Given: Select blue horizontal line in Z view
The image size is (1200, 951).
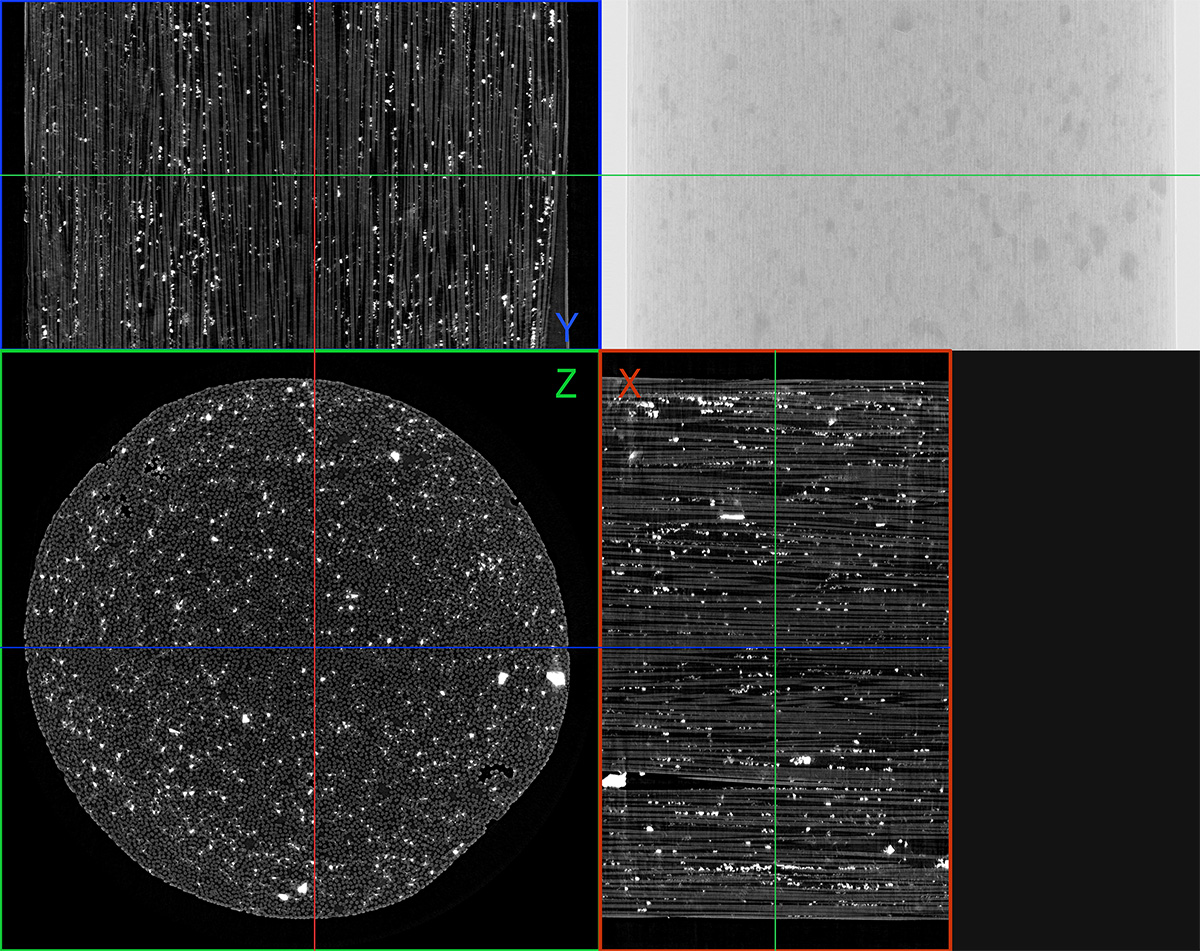Looking at the screenshot, I should 150,648.
